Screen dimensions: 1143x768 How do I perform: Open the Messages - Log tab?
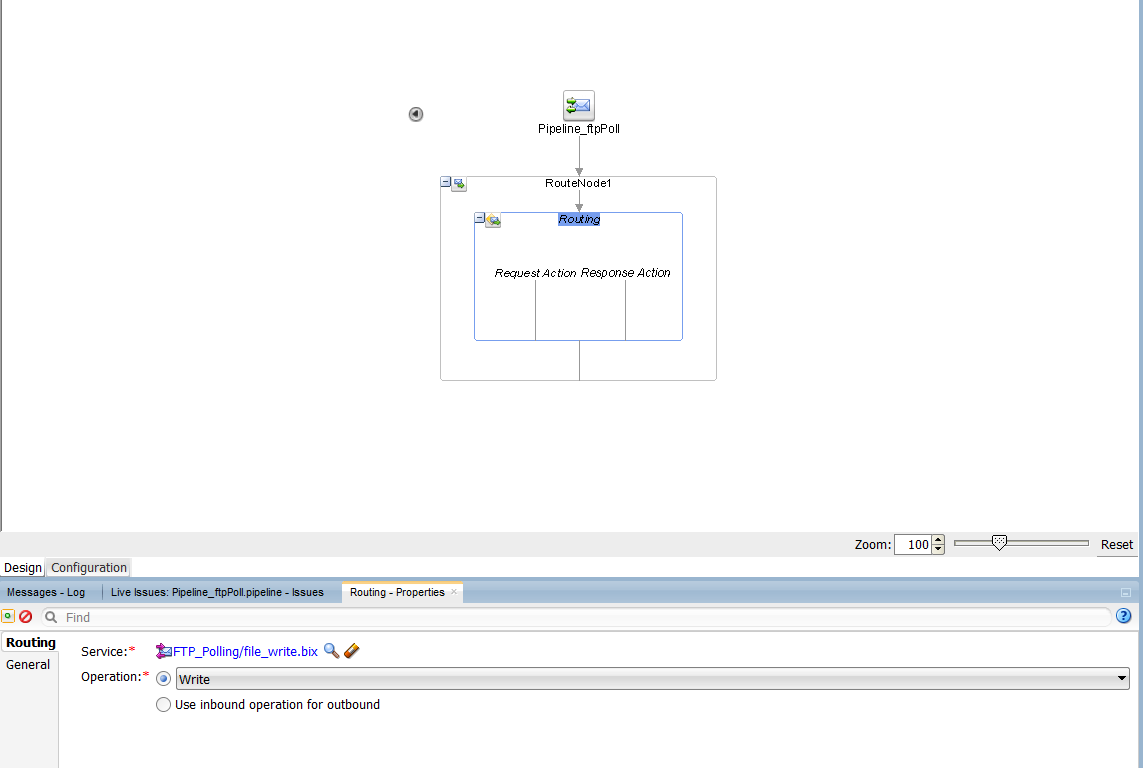46,592
